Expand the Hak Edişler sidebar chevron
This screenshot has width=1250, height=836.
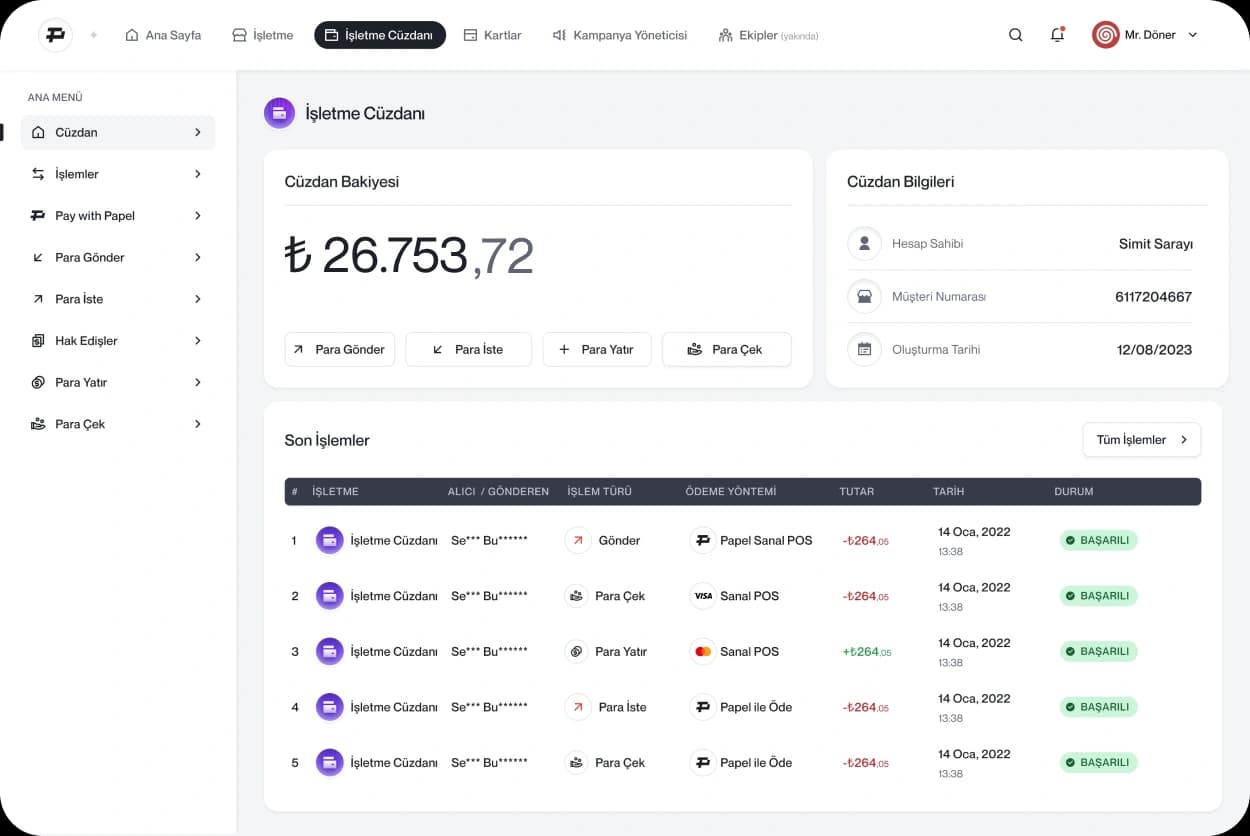click(198, 341)
